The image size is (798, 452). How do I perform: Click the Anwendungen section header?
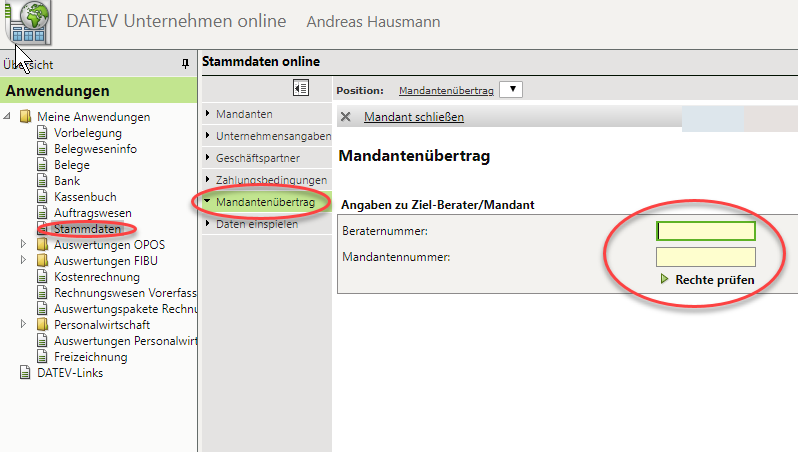(x=98, y=91)
